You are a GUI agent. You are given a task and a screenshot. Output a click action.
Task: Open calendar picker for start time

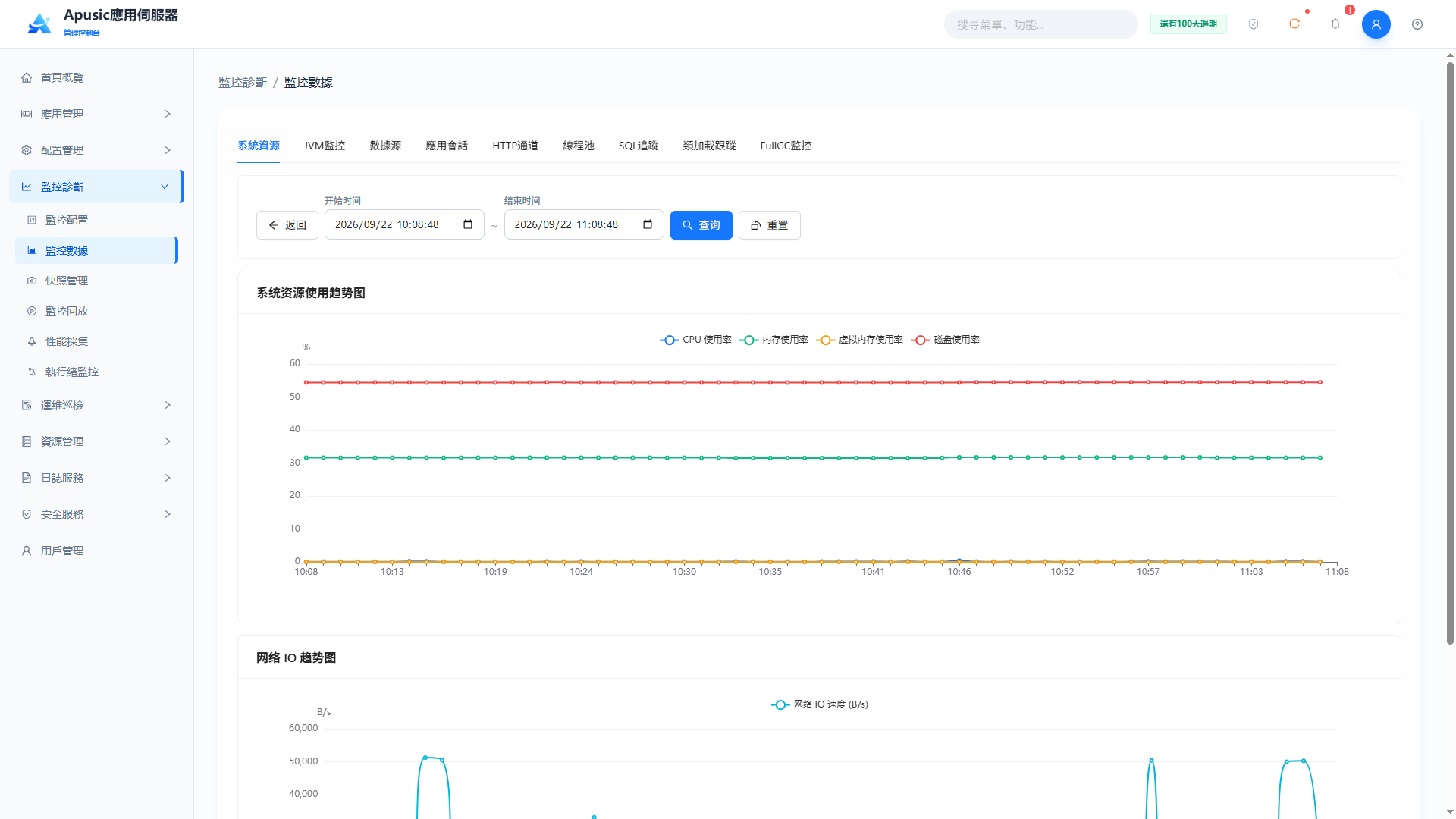[x=468, y=224]
